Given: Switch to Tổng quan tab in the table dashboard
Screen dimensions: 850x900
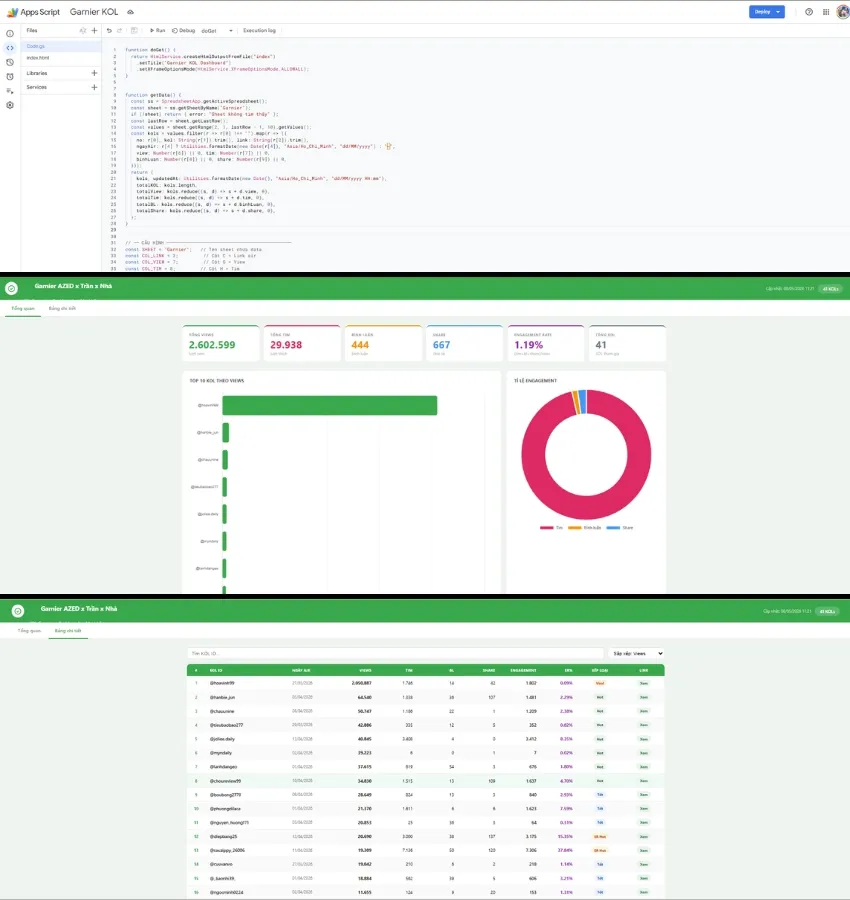Looking at the screenshot, I should pyautogui.click(x=29, y=630).
